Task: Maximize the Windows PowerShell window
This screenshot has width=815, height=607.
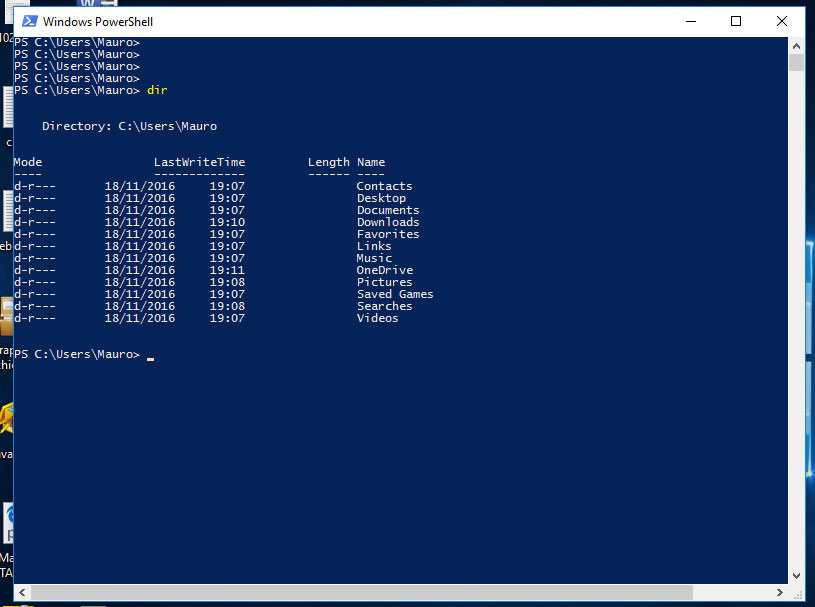Action: point(736,21)
